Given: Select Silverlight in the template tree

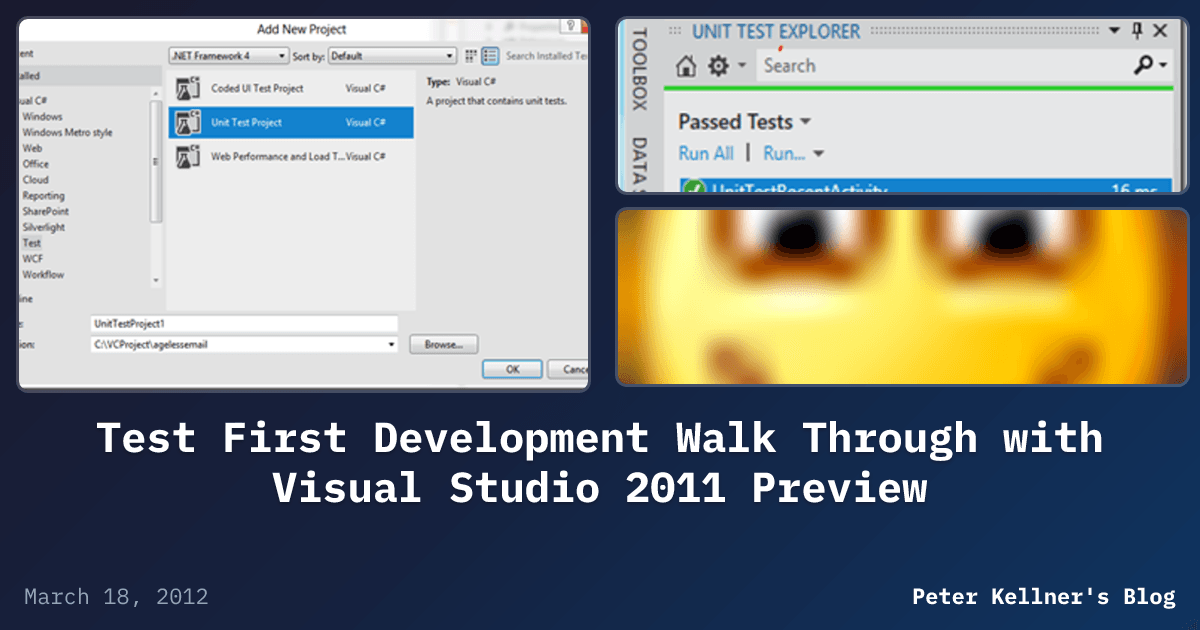Looking at the screenshot, I should 43,227.
